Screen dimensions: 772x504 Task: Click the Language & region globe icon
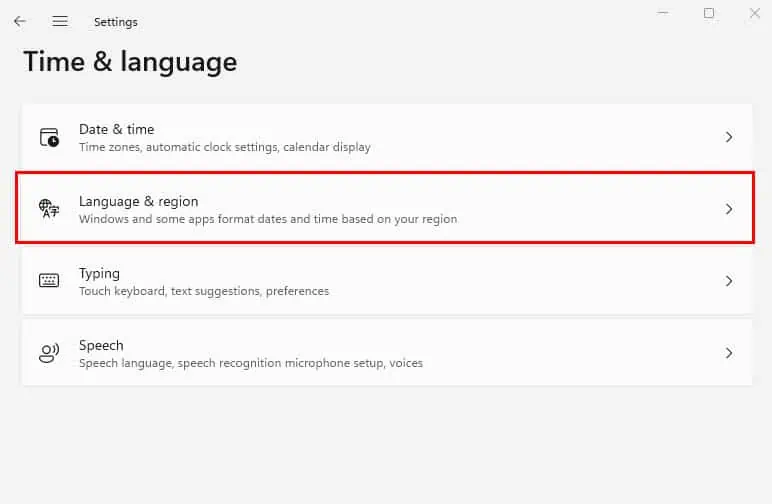click(x=49, y=209)
